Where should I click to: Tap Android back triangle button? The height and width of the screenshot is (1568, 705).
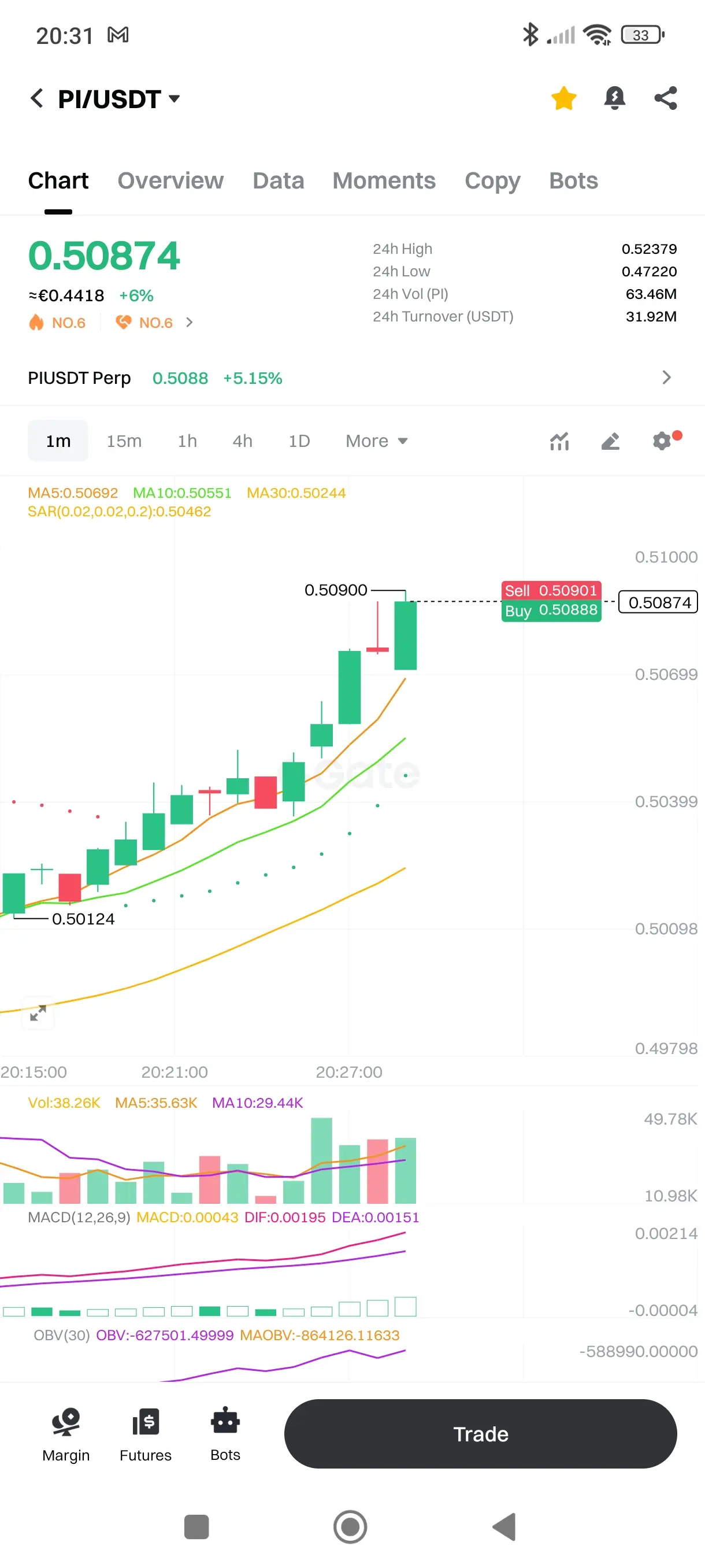coord(504,1526)
